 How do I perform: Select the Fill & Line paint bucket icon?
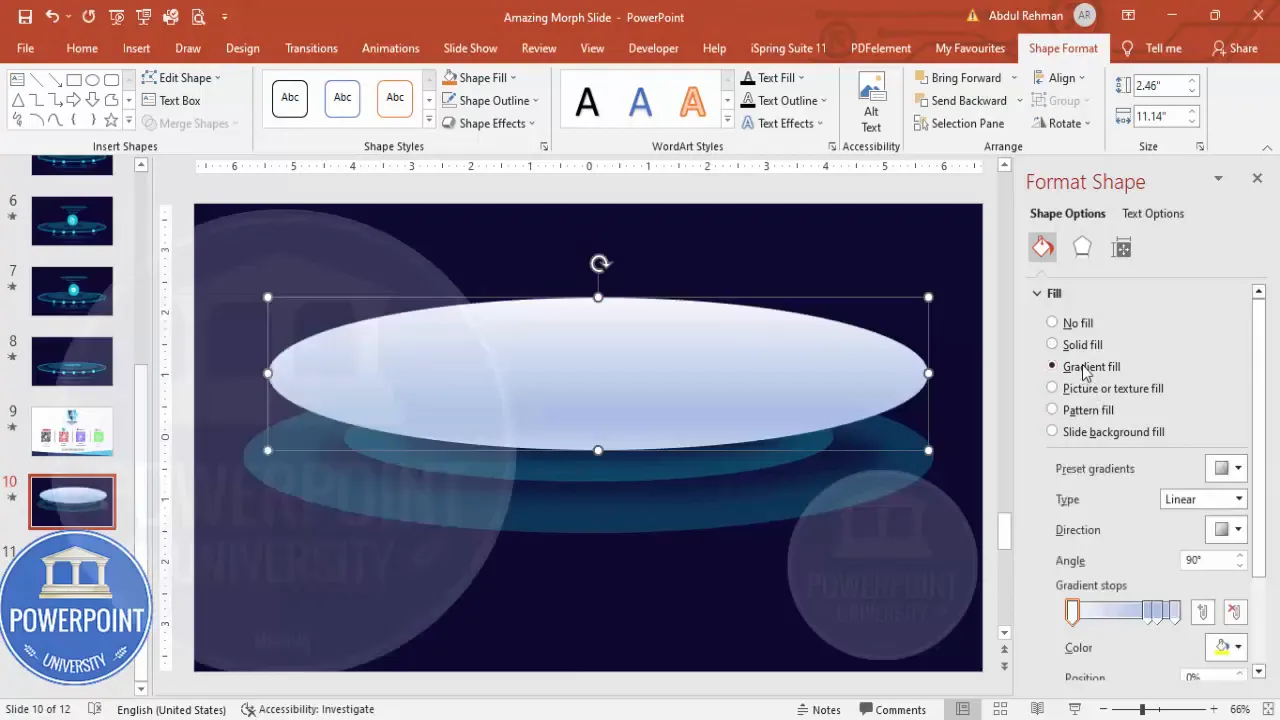1042,248
